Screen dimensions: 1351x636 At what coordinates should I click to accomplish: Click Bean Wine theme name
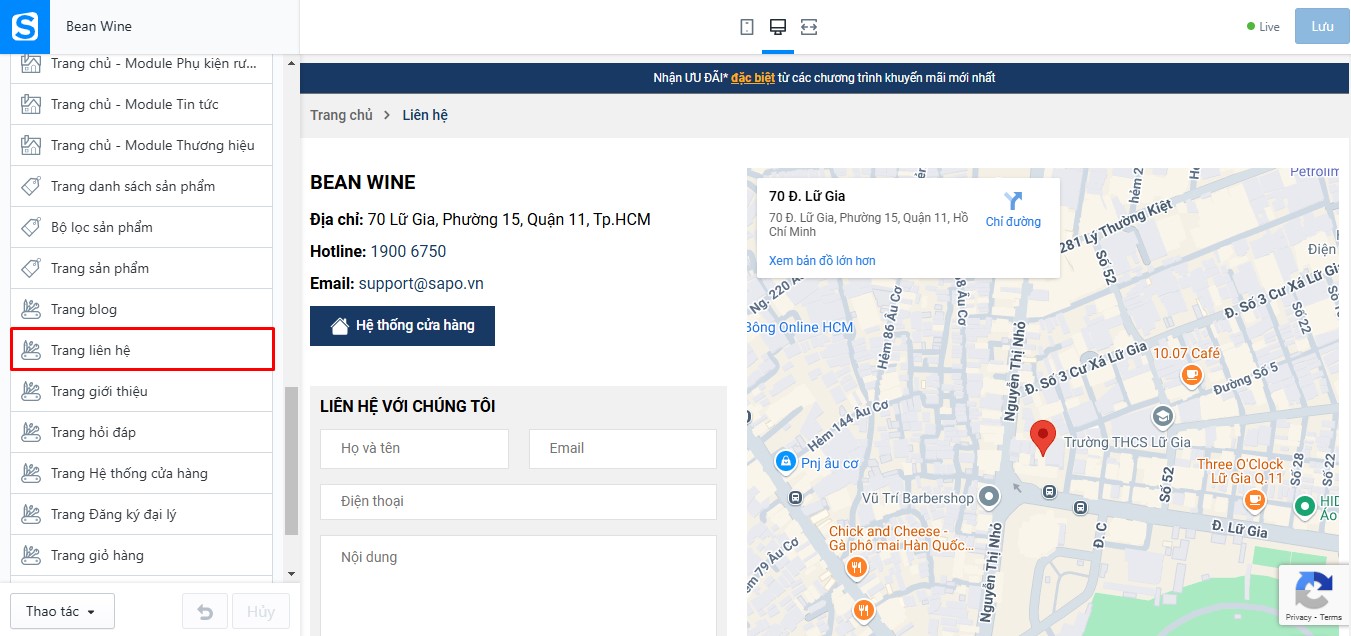[99, 26]
